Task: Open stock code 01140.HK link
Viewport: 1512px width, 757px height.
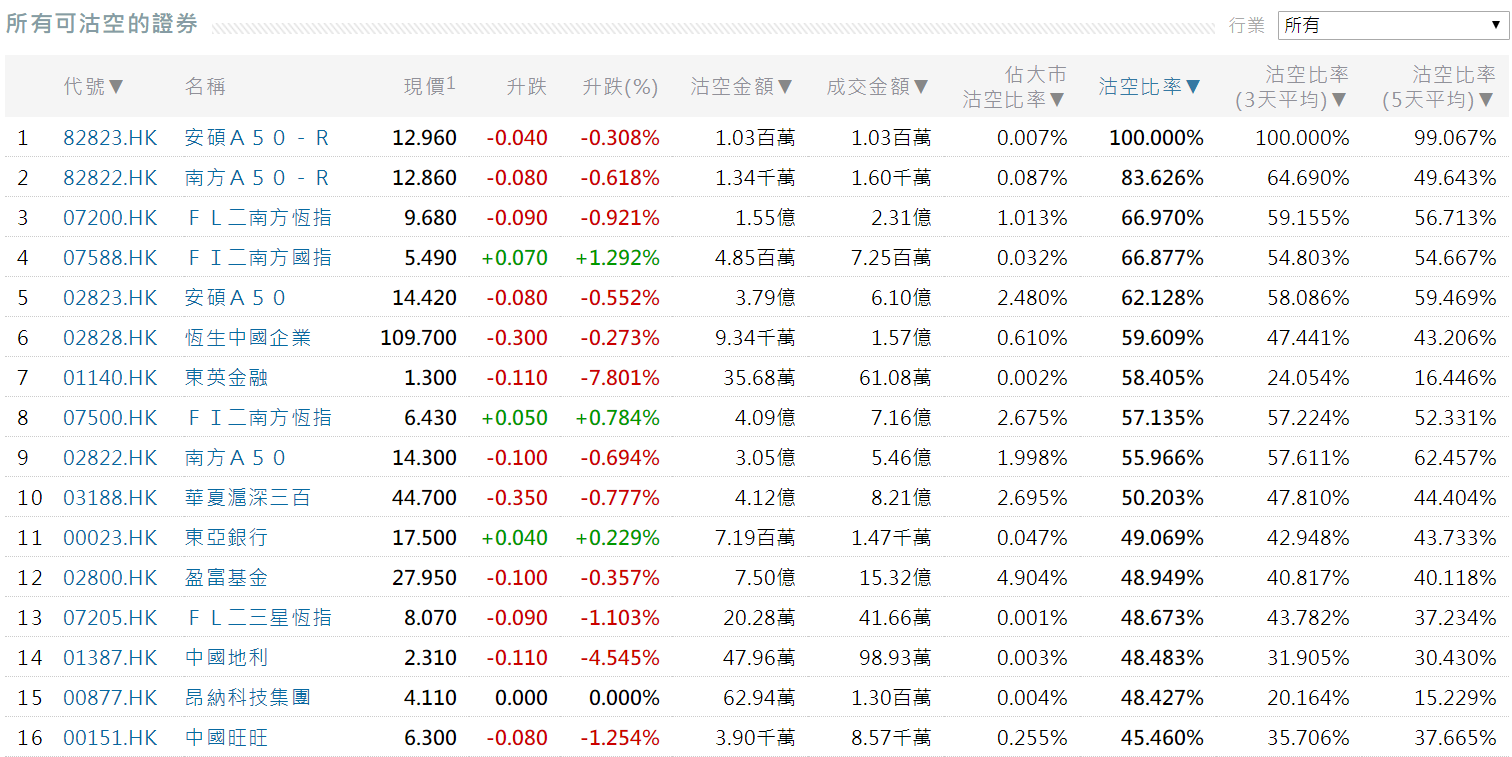Action: click(110, 378)
